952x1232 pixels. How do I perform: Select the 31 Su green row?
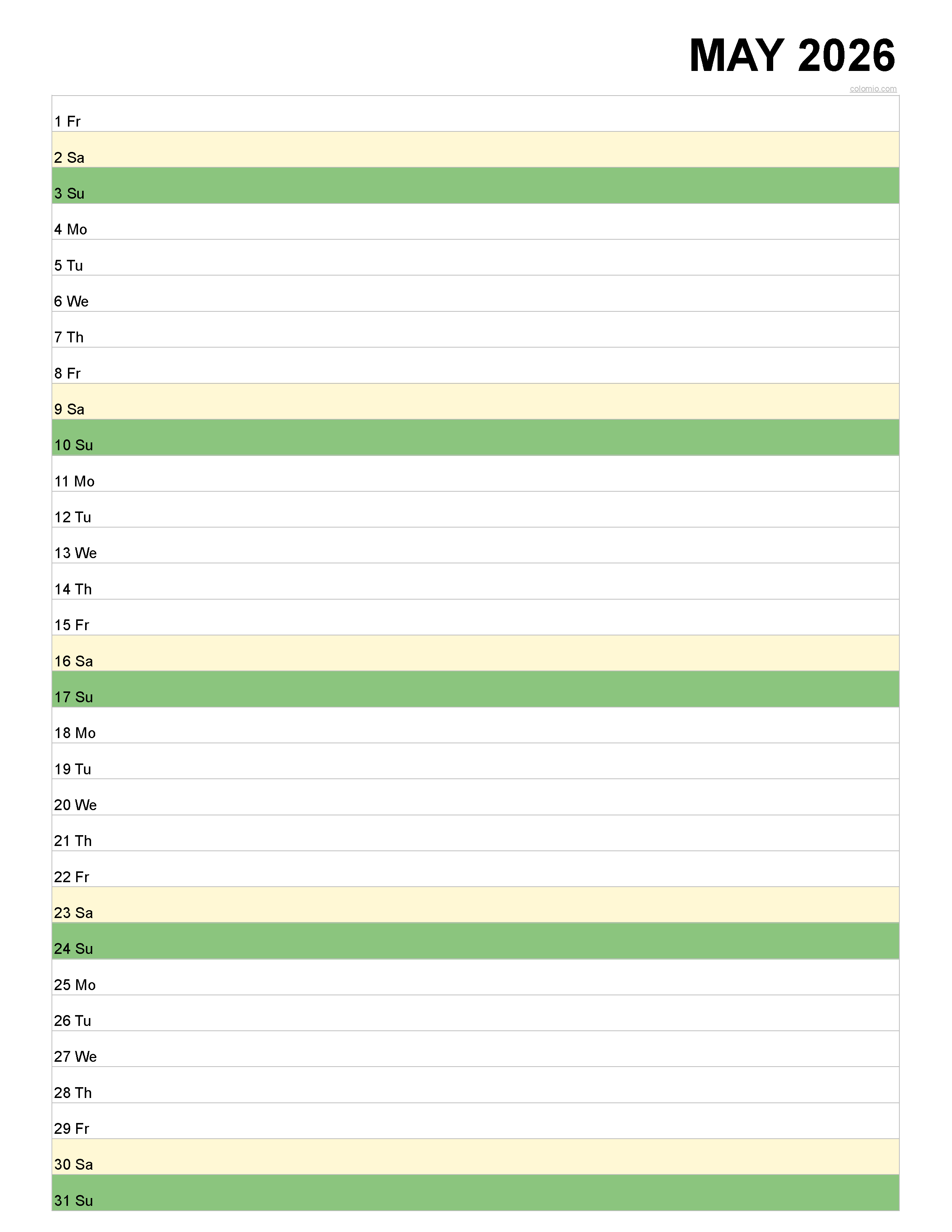pos(475,1192)
